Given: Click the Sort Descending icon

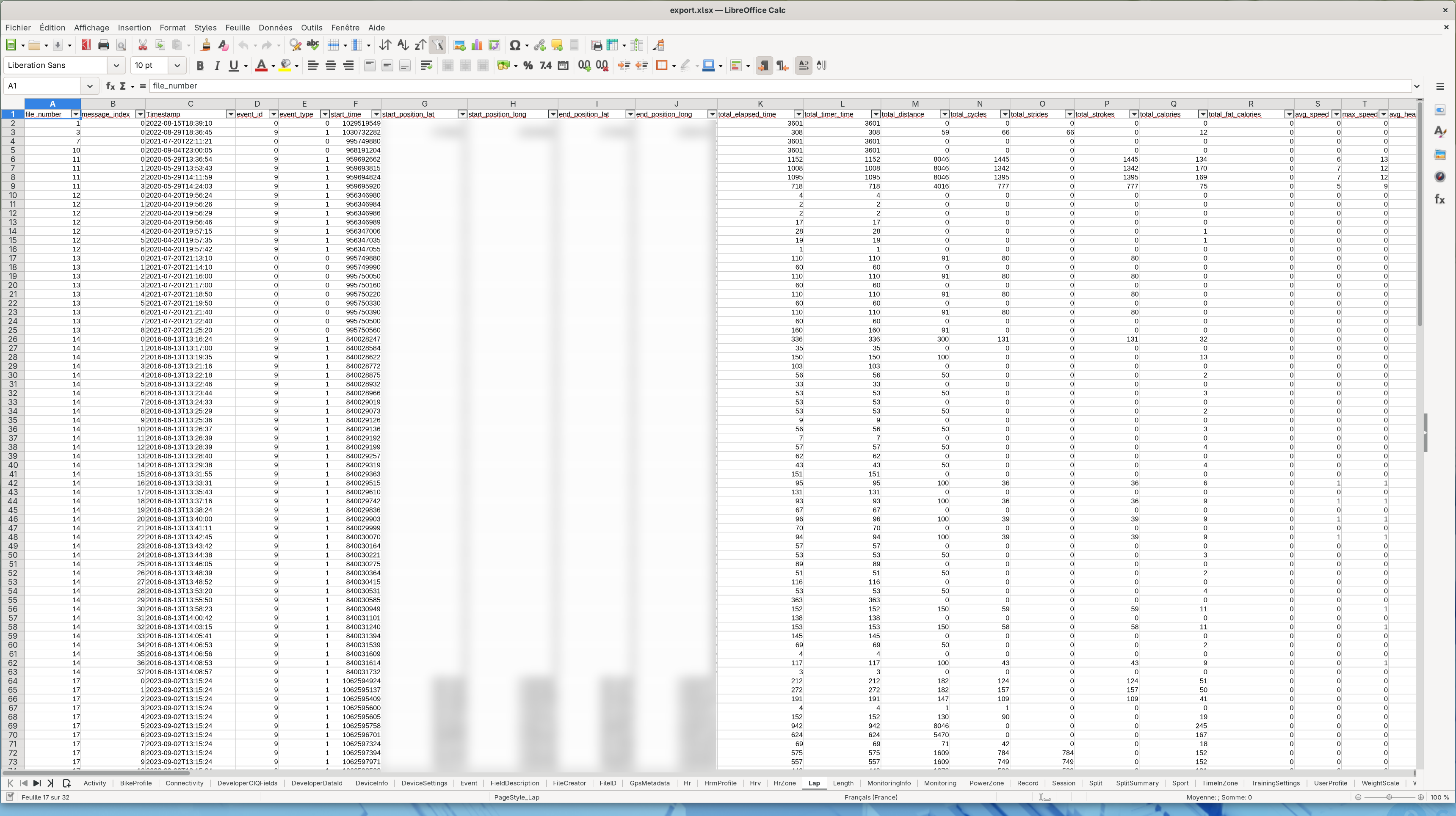Looking at the screenshot, I should 420,45.
